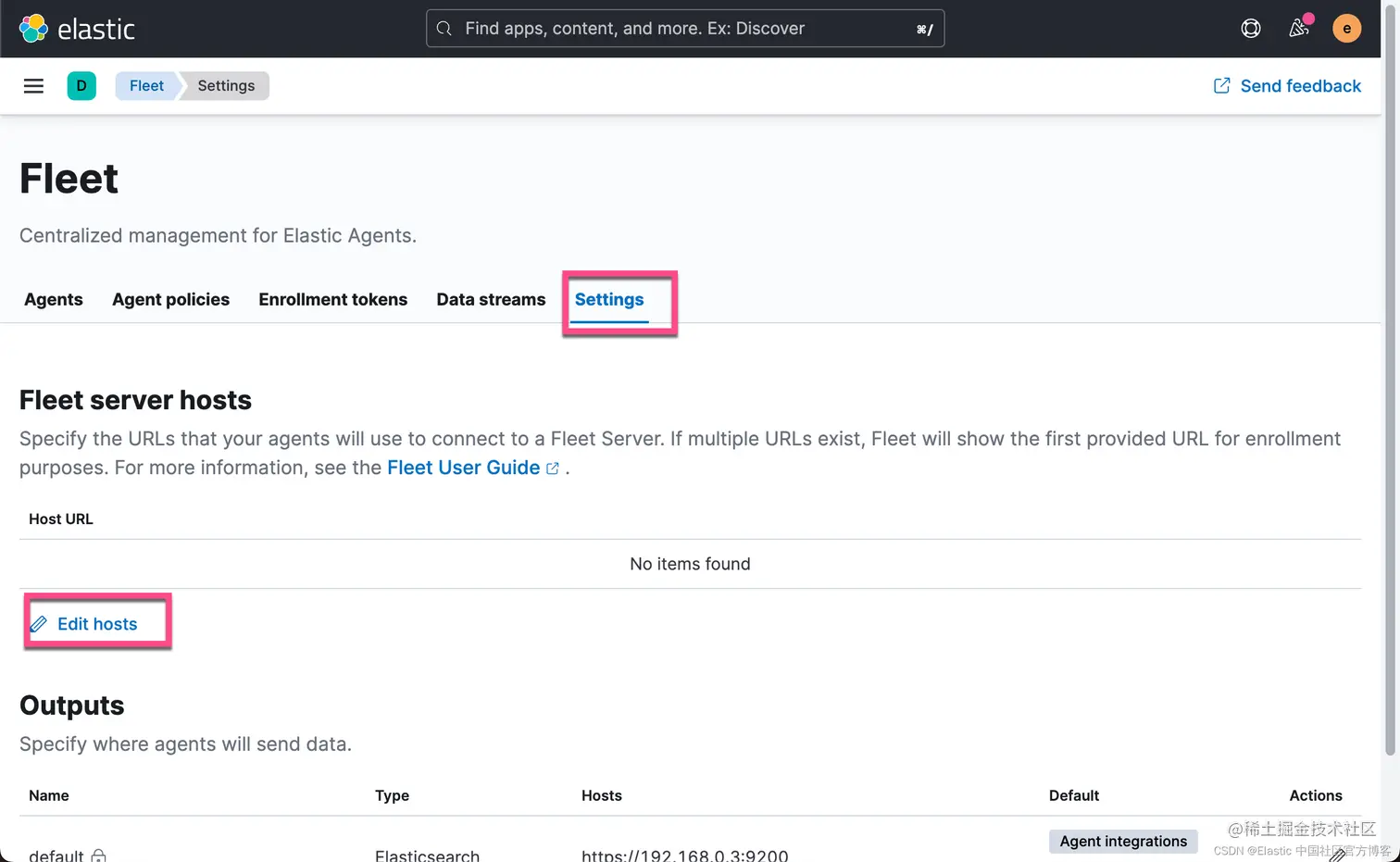Open the newsfeed celebration icon
Viewport: 1400px width, 862px height.
(x=1298, y=29)
